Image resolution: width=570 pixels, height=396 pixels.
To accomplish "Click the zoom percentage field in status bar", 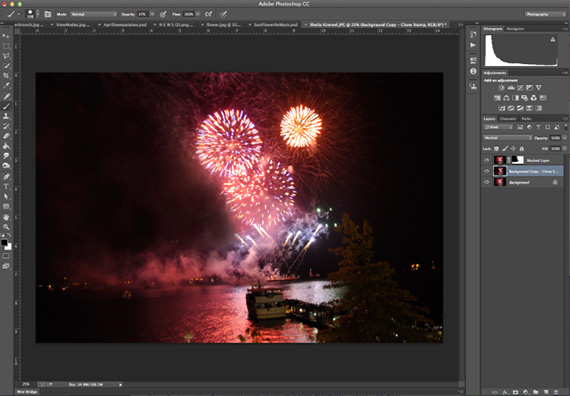I will 26,384.
